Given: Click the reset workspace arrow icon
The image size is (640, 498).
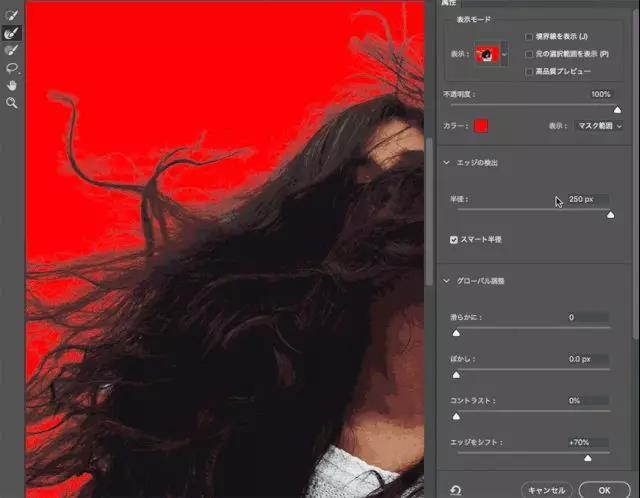Looking at the screenshot, I should click(x=456, y=490).
